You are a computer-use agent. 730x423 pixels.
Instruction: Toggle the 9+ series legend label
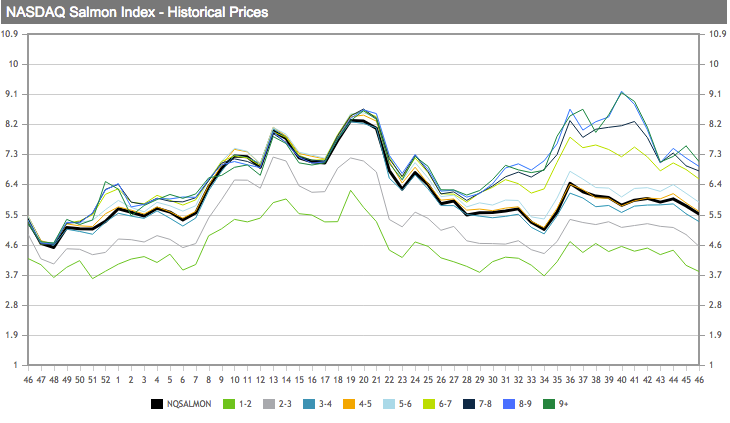point(563,404)
